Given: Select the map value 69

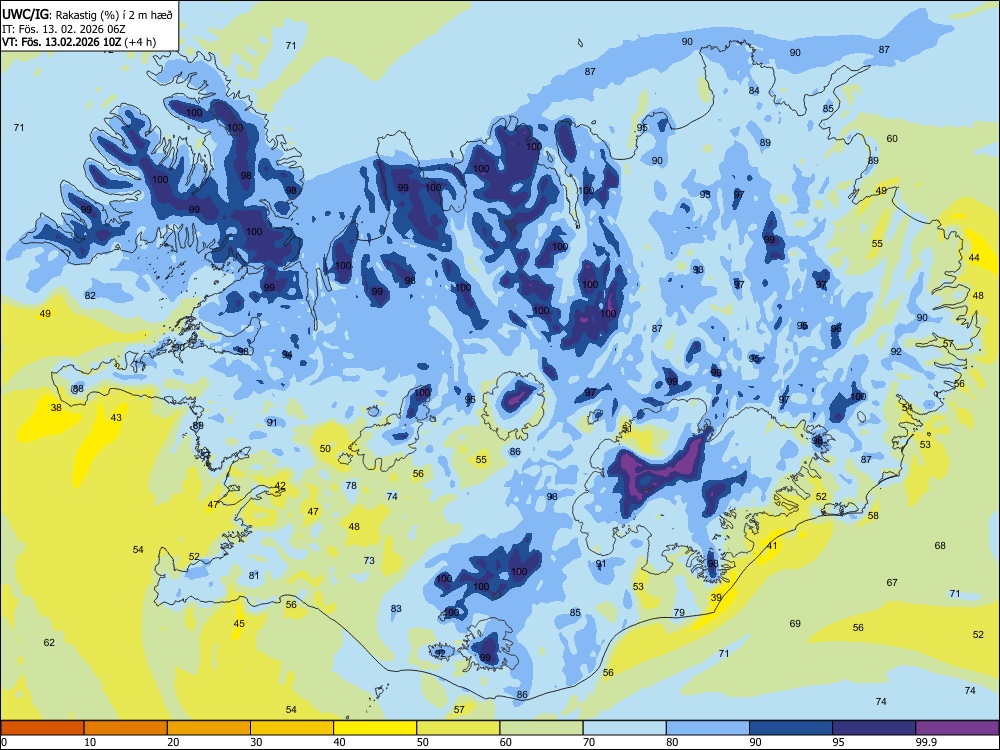Looking at the screenshot, I should tap(795, 623).
